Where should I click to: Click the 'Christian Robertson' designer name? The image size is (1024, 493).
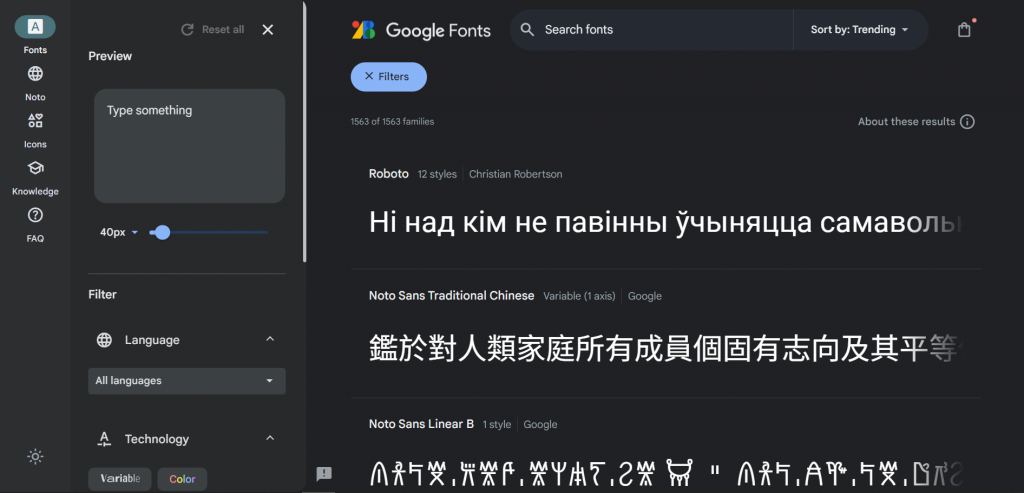point(515,174)
